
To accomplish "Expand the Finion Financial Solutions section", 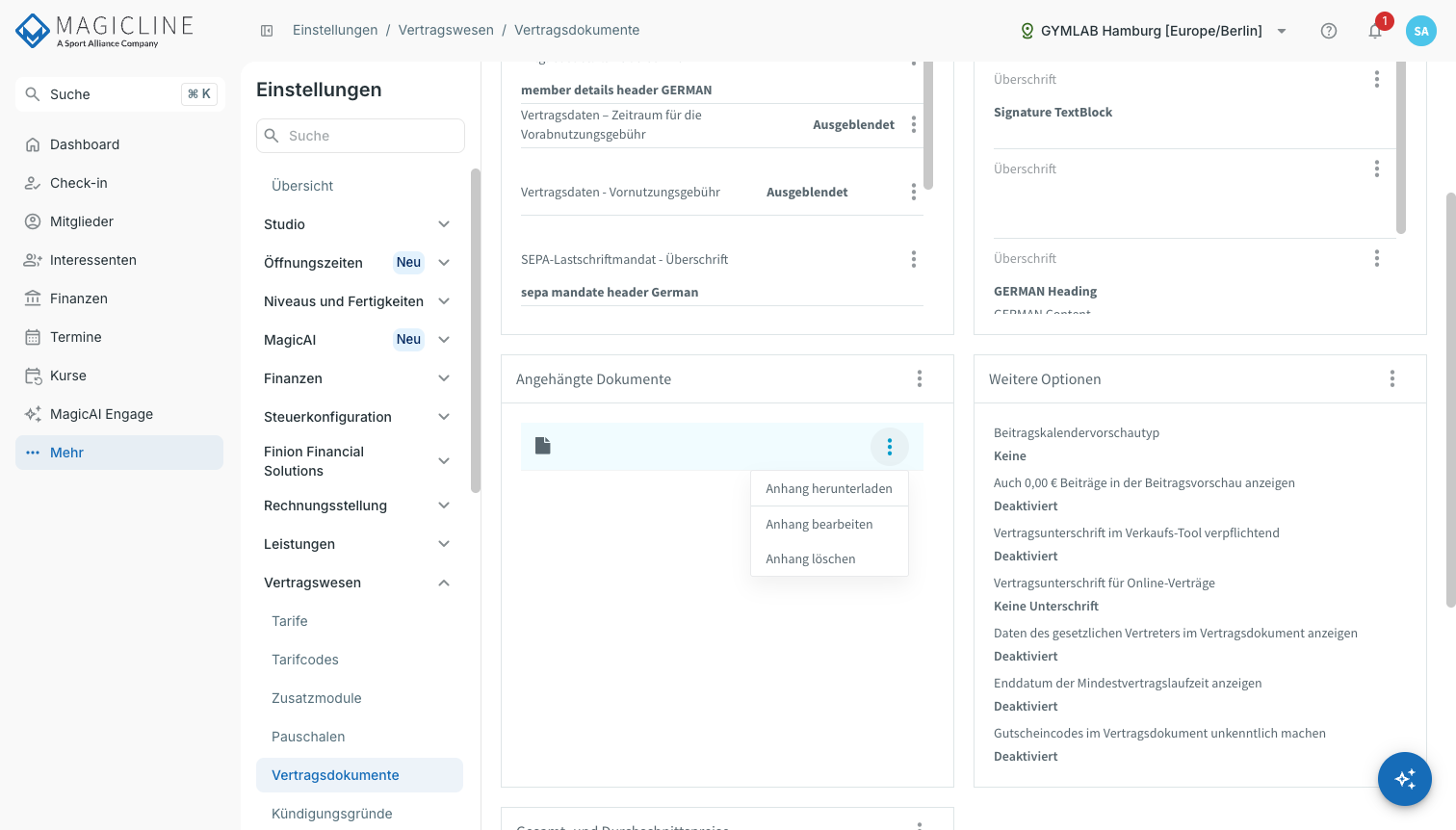I will pos(357,461).
